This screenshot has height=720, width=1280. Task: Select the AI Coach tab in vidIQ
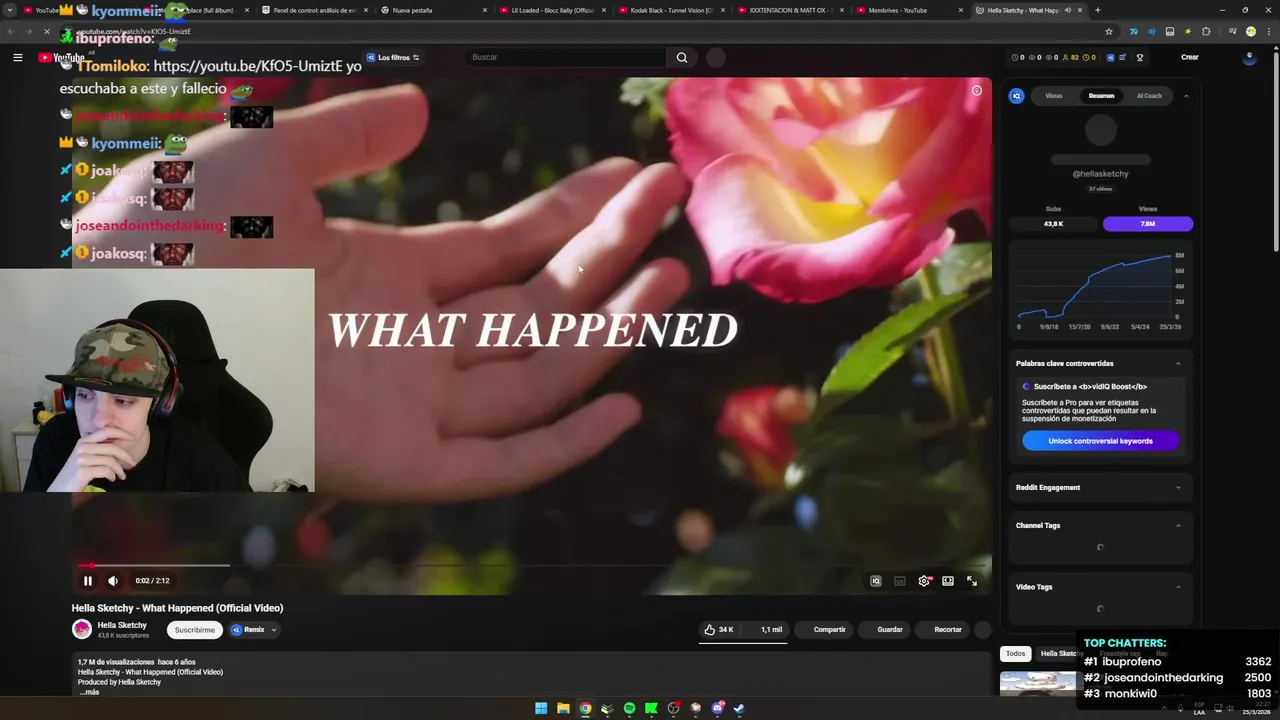1150,96
